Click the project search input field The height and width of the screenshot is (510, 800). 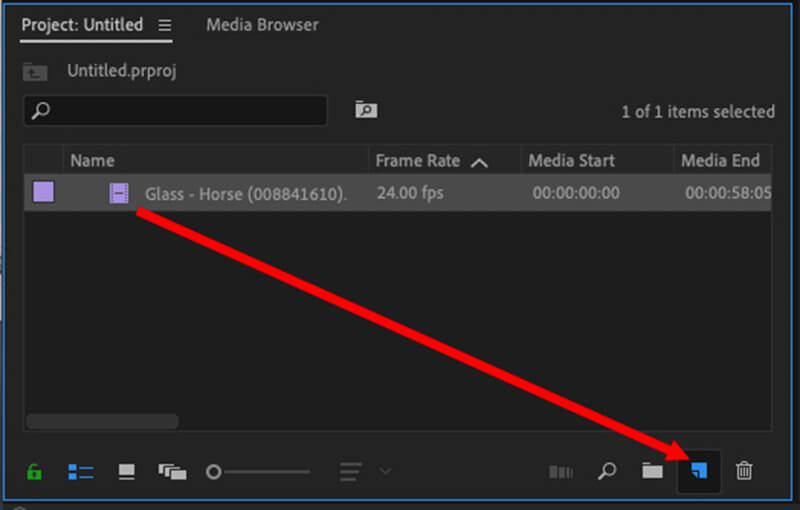176,110
